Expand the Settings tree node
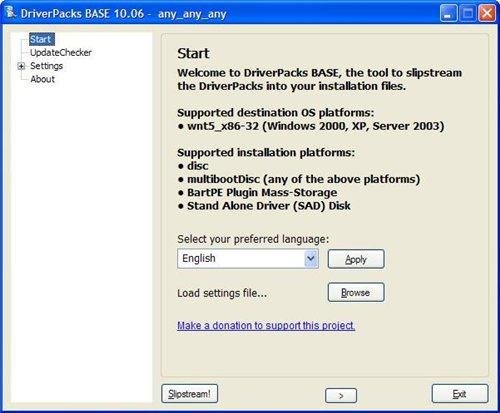 coord(21,66)
